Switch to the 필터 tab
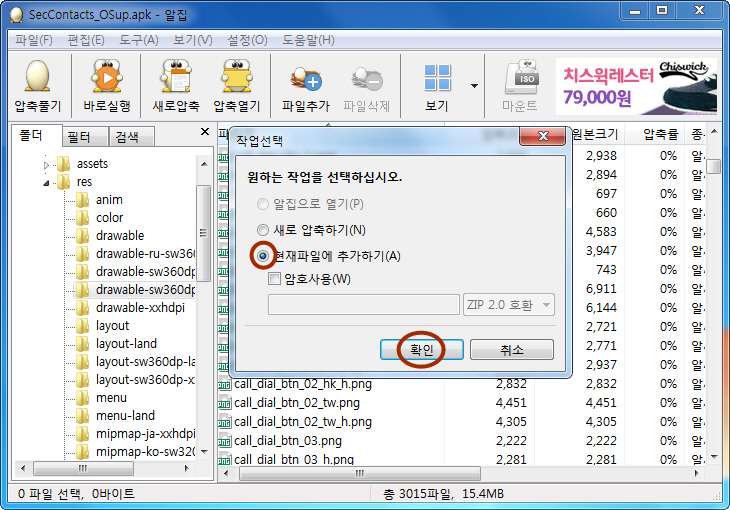Image resolution: width=730 pixels, height=510 pixels. [x=79, y=137]
